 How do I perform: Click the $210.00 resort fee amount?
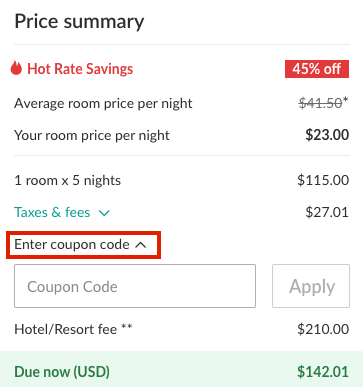(323, 329)
